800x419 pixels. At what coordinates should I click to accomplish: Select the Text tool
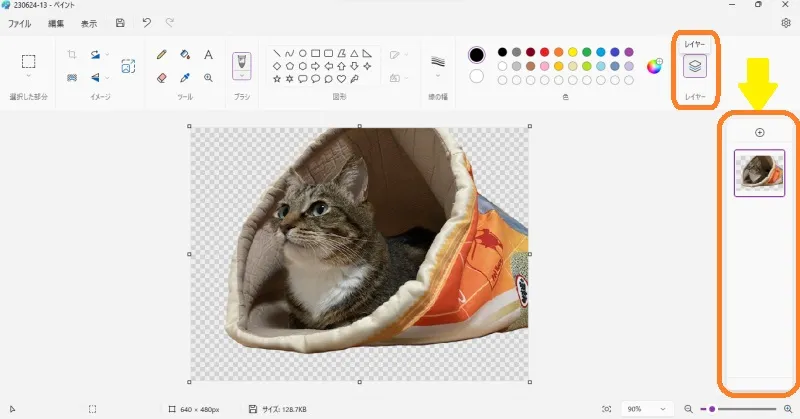pos(208,55)
